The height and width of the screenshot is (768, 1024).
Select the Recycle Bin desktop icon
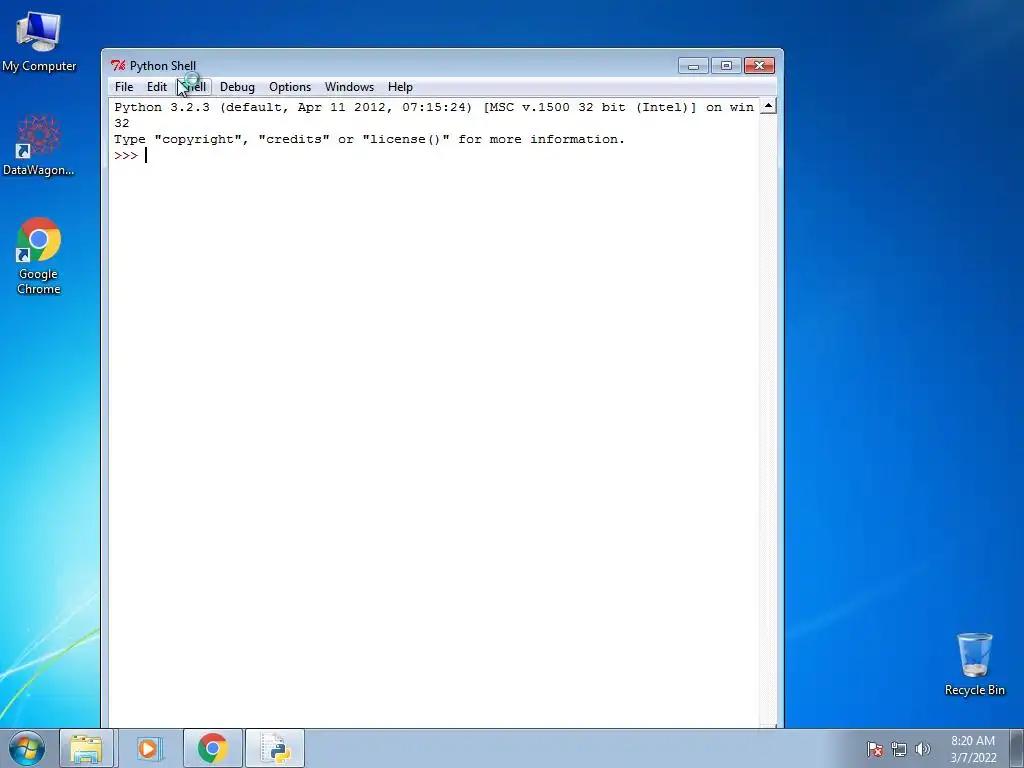pos(974,664)
